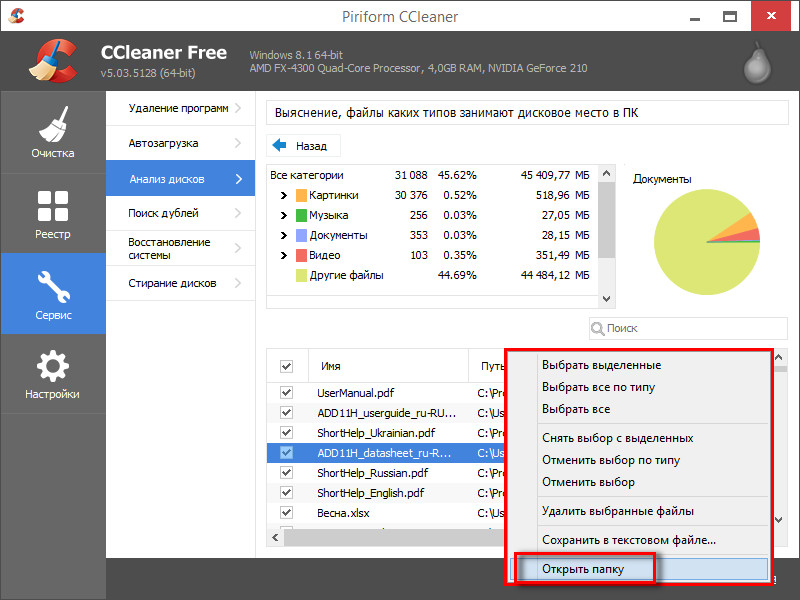Click the Стирание дисков chevron

click(238, 283)
